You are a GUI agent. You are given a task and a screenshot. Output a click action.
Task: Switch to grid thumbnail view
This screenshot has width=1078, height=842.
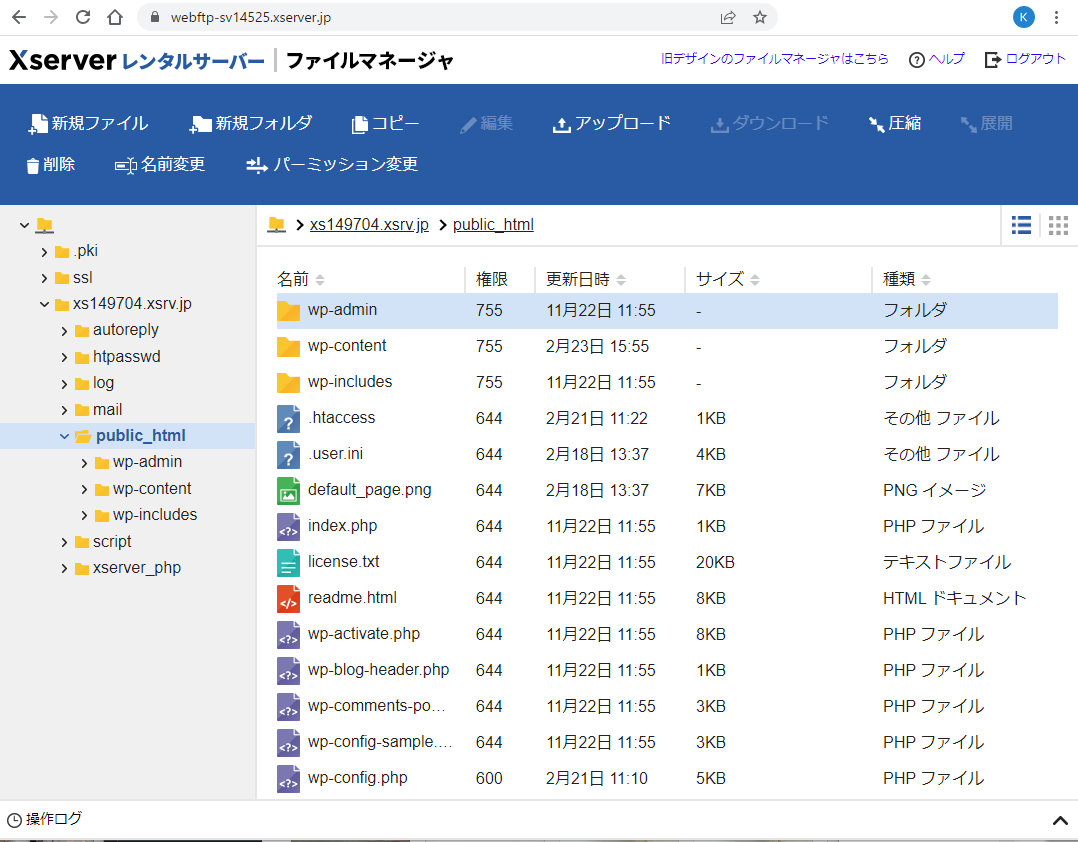(x=1058, y=226)
